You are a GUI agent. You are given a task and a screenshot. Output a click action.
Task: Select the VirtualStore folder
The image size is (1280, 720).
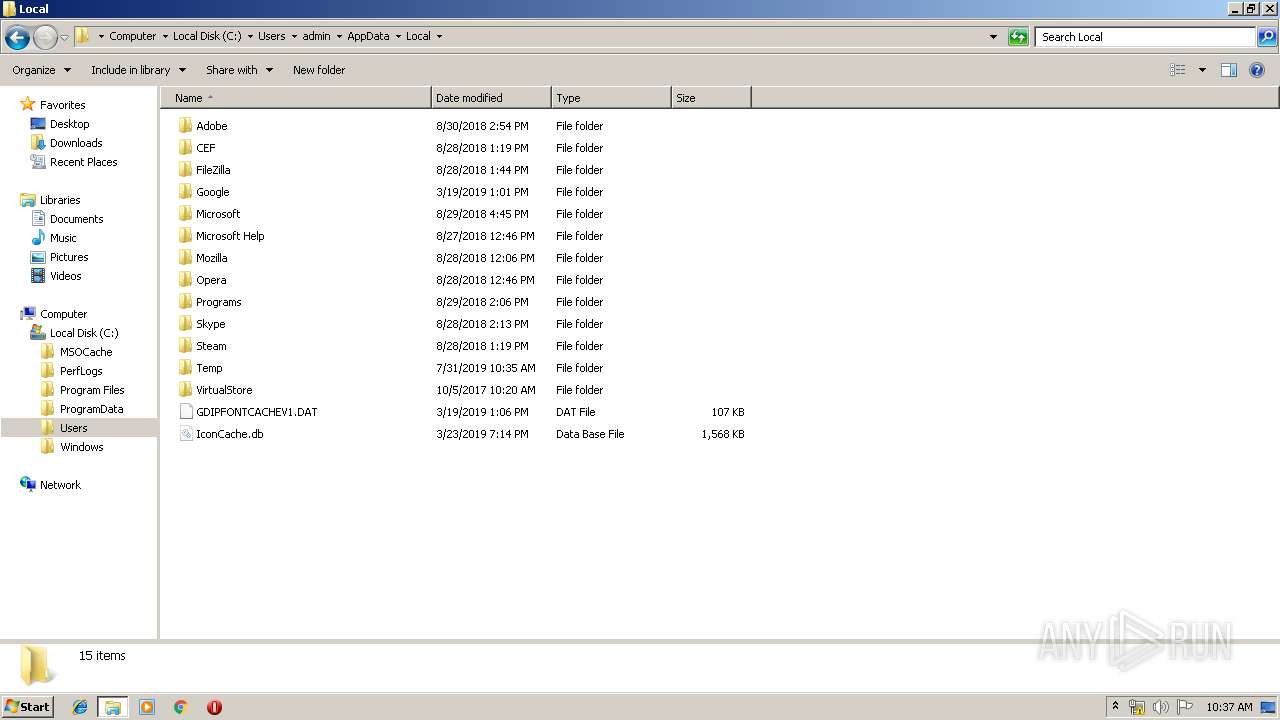tap(215, 390)
